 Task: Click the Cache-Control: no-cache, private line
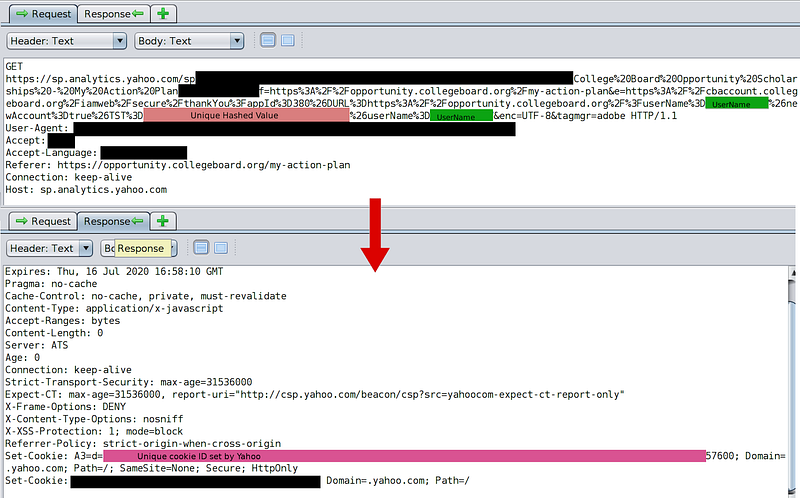click(145, 296)
